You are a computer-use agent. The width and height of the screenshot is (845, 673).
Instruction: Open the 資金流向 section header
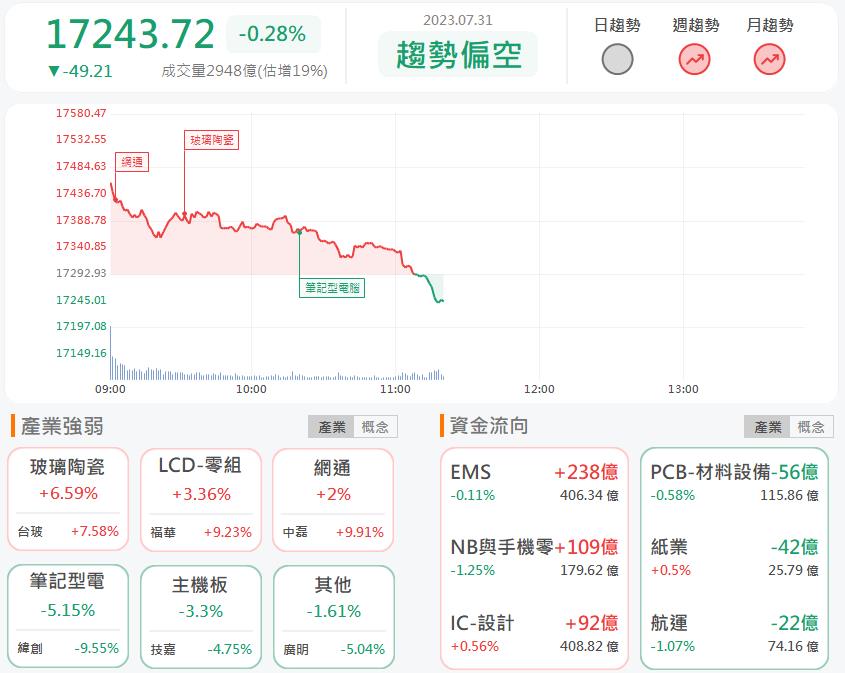coord(487,425)
